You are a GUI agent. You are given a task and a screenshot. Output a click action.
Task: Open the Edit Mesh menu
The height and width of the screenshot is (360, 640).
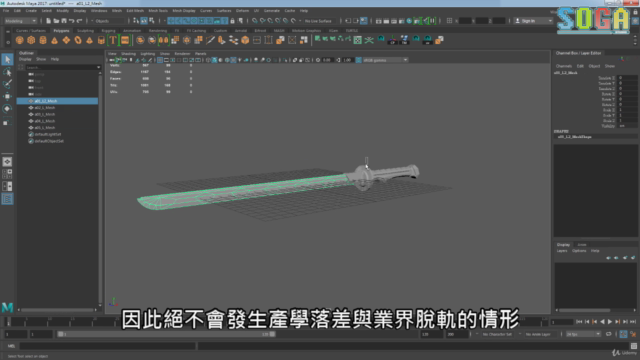pos(135,11)
